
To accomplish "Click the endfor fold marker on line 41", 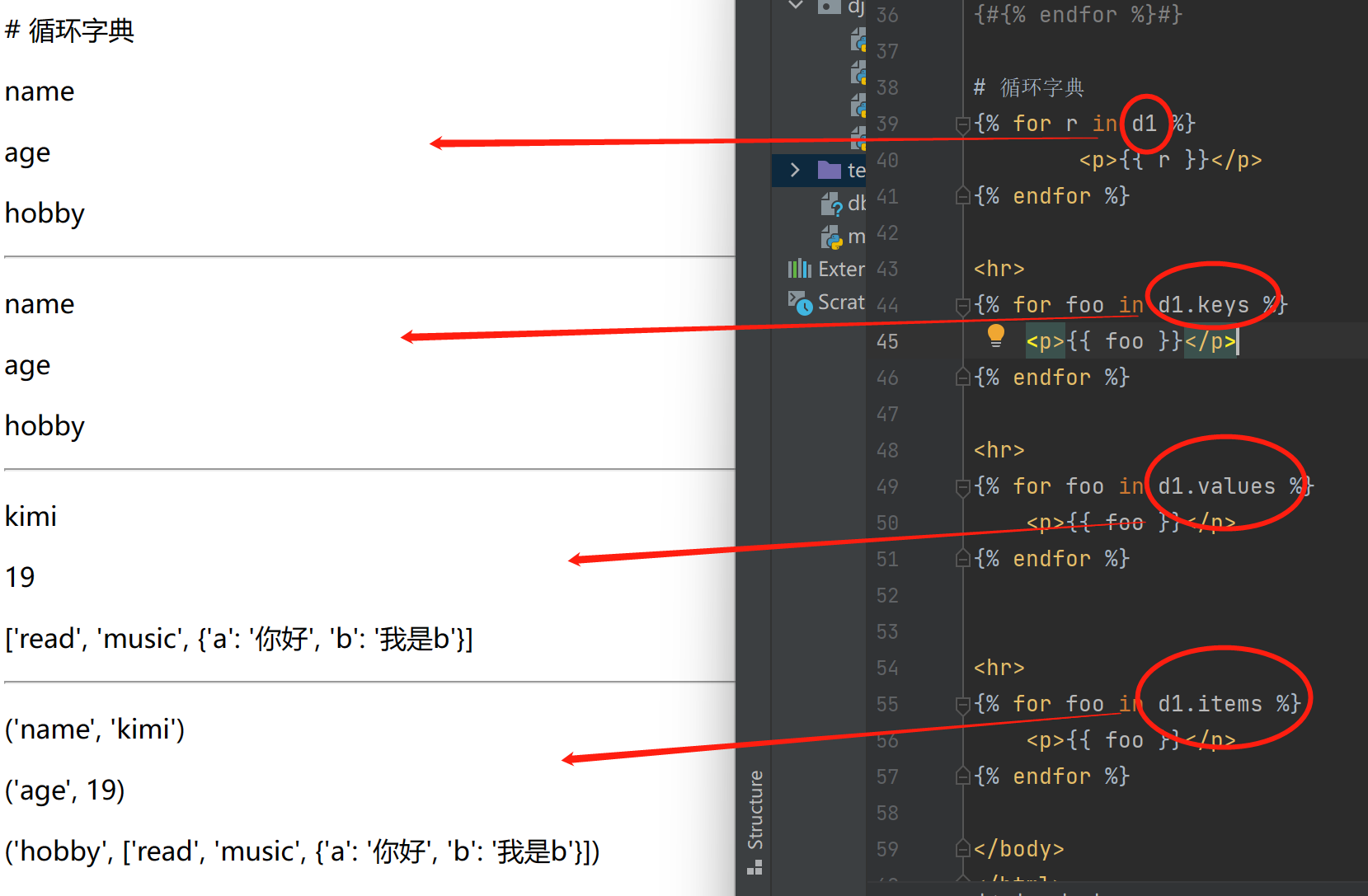I will point(962,196).
